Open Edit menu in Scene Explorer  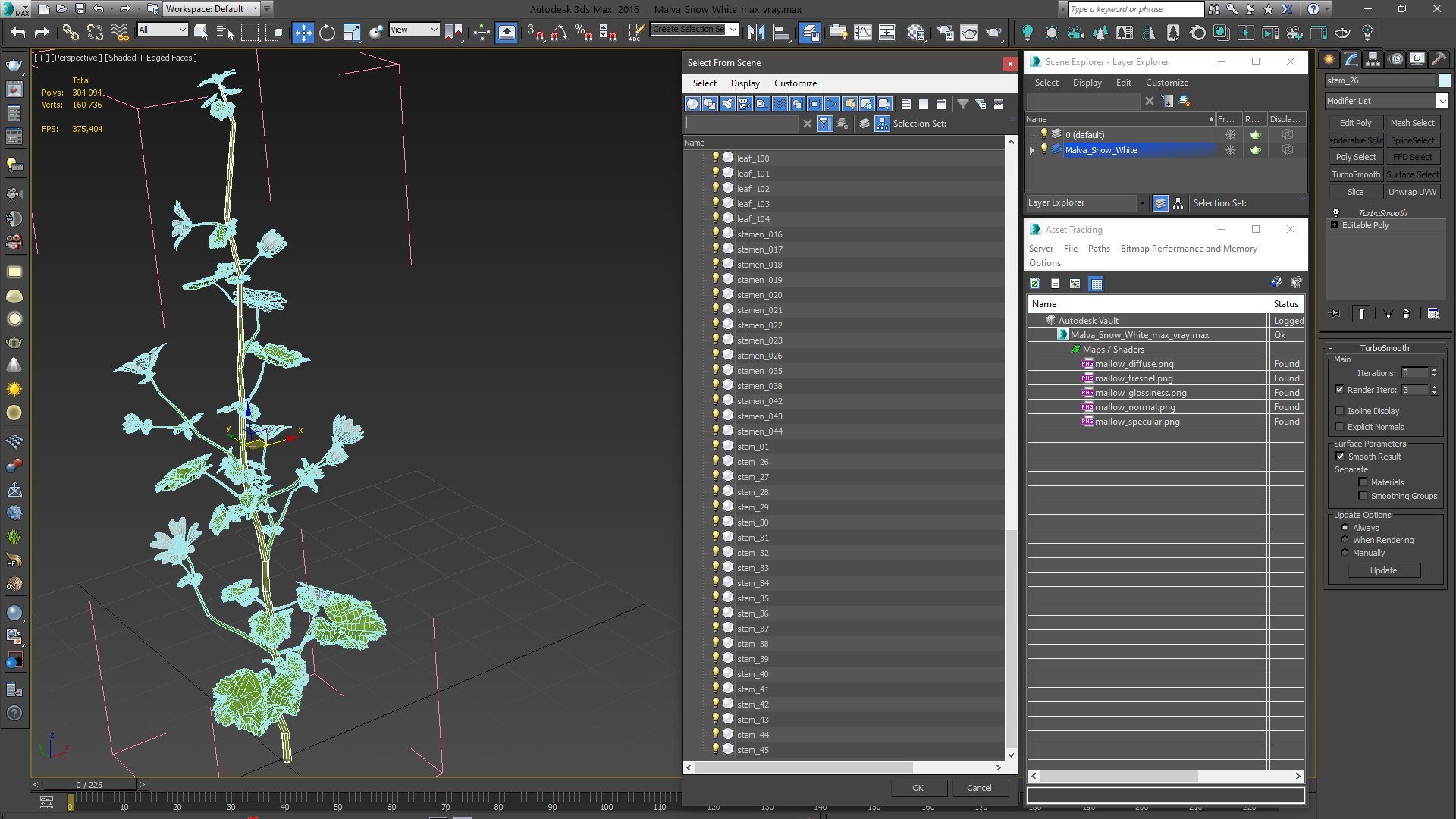pos(1124,83)
